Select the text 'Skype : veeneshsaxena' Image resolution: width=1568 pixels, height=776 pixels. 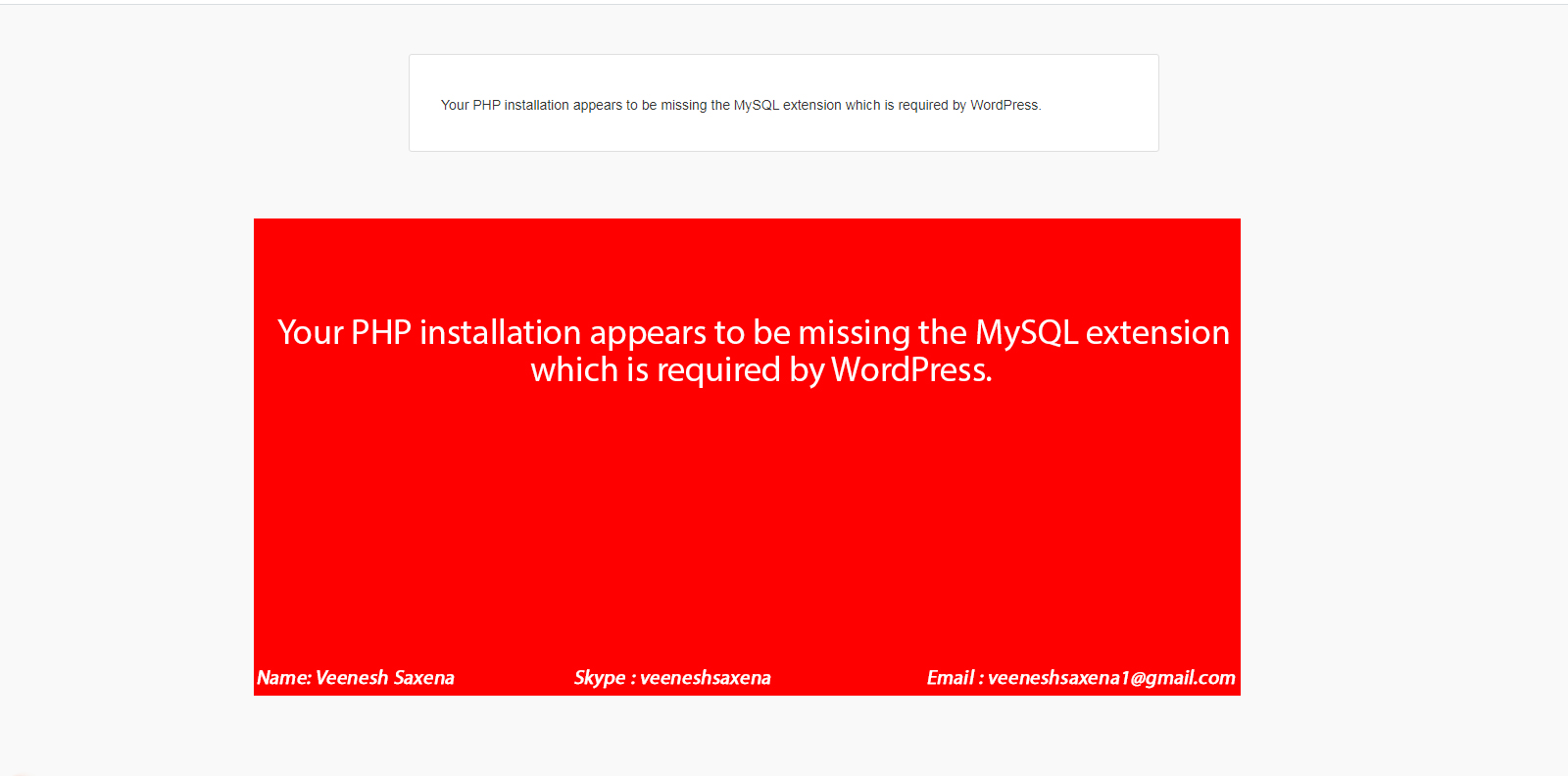click(672, 678)
